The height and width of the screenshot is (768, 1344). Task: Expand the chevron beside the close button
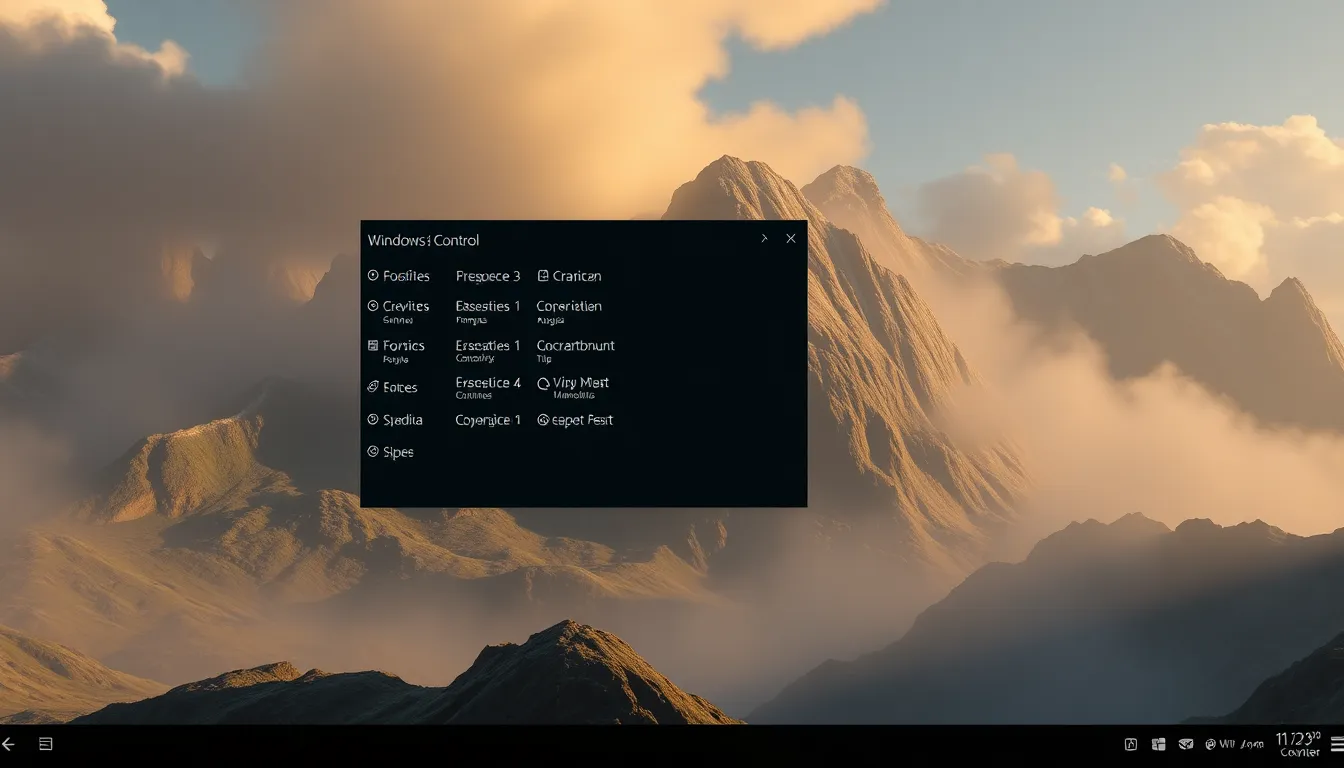tap(764, 238)
